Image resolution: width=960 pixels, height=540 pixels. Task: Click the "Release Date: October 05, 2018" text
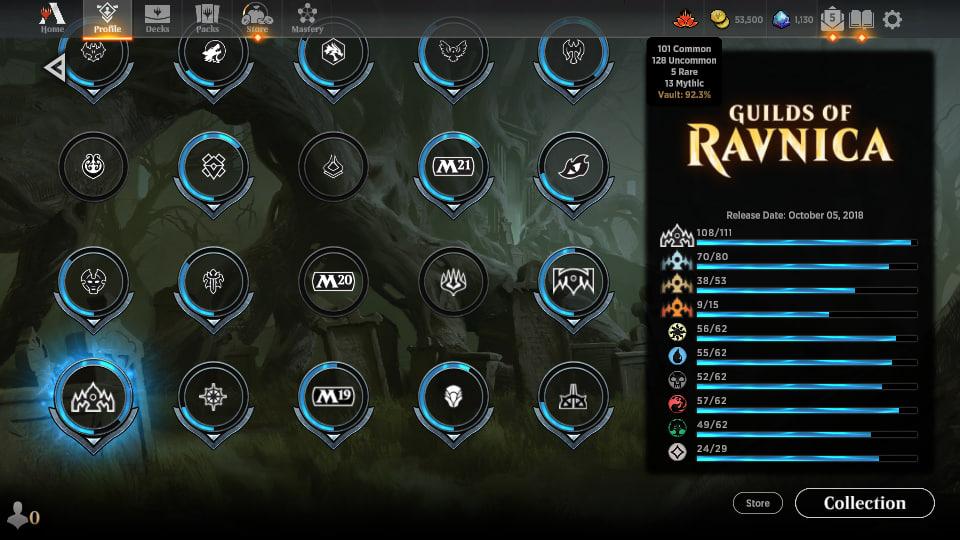tap(794, 215)
